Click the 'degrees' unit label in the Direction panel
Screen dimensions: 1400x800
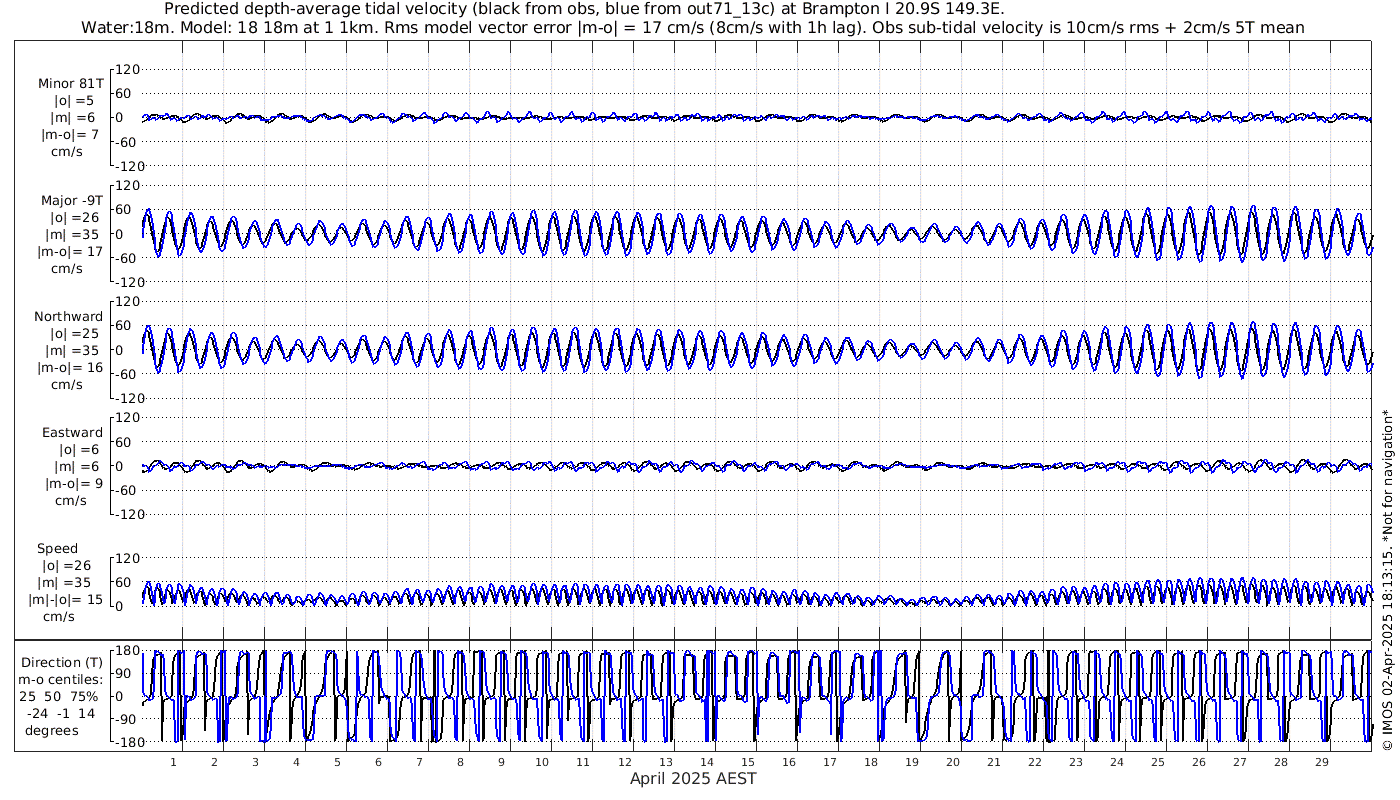tap(52, 730)
